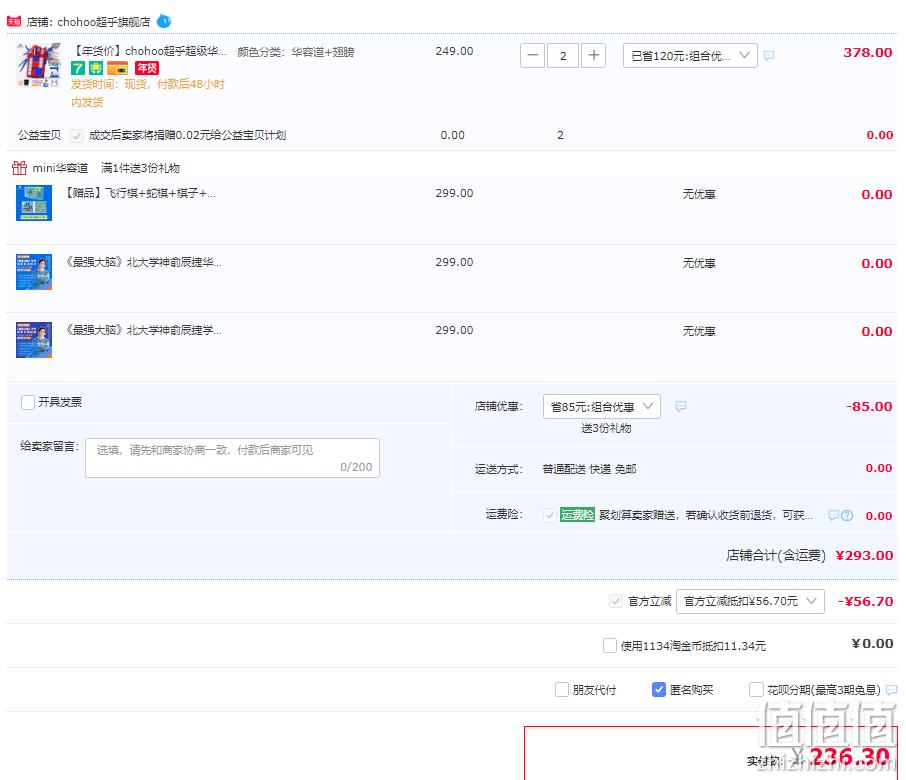Click the -85.00 shop discount amount
This screenshot has width=906, height=780.
pyautogui.click(x=869, y=406)
